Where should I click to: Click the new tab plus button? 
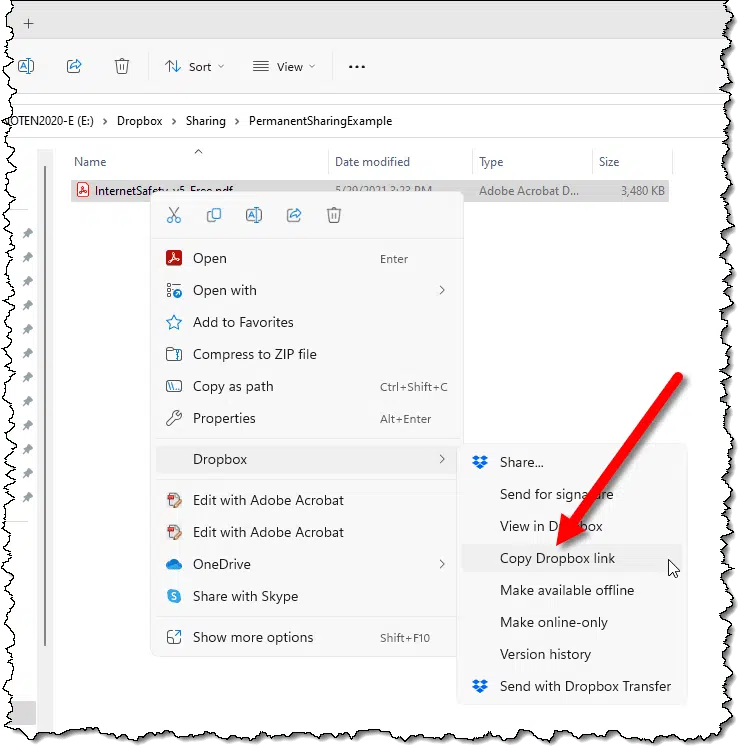tap(28, 23)
